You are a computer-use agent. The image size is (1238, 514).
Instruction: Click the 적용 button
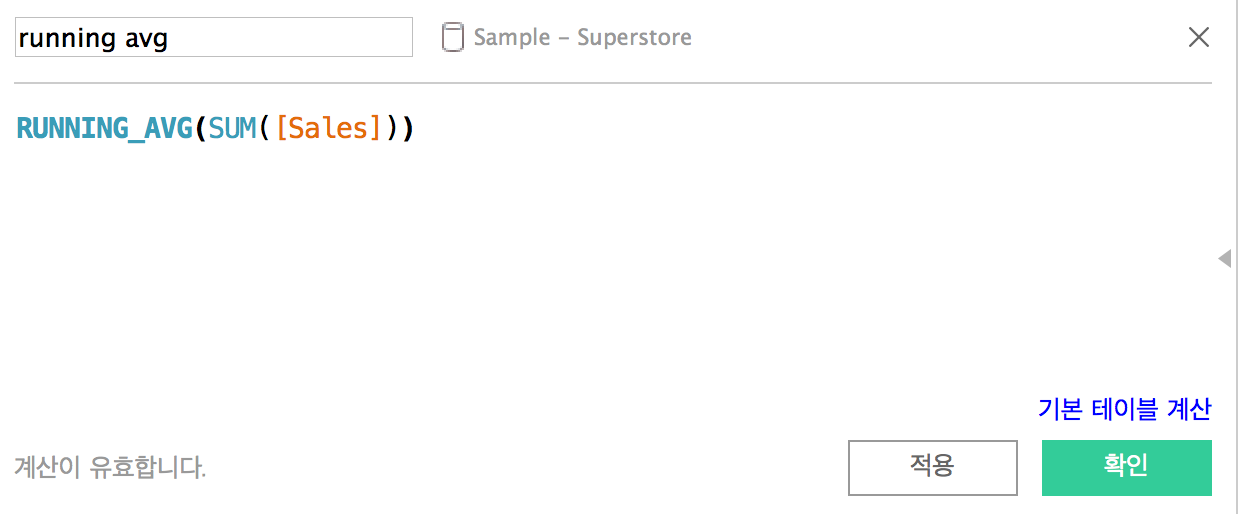click(932, 467)
